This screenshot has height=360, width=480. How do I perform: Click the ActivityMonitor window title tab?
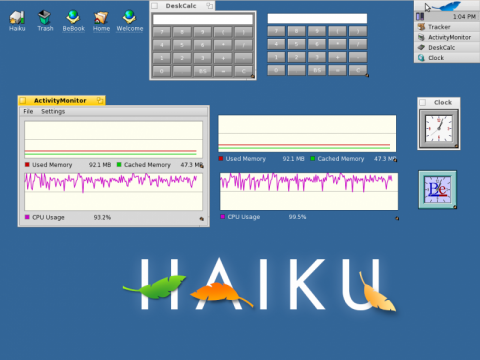pos(61,100)
